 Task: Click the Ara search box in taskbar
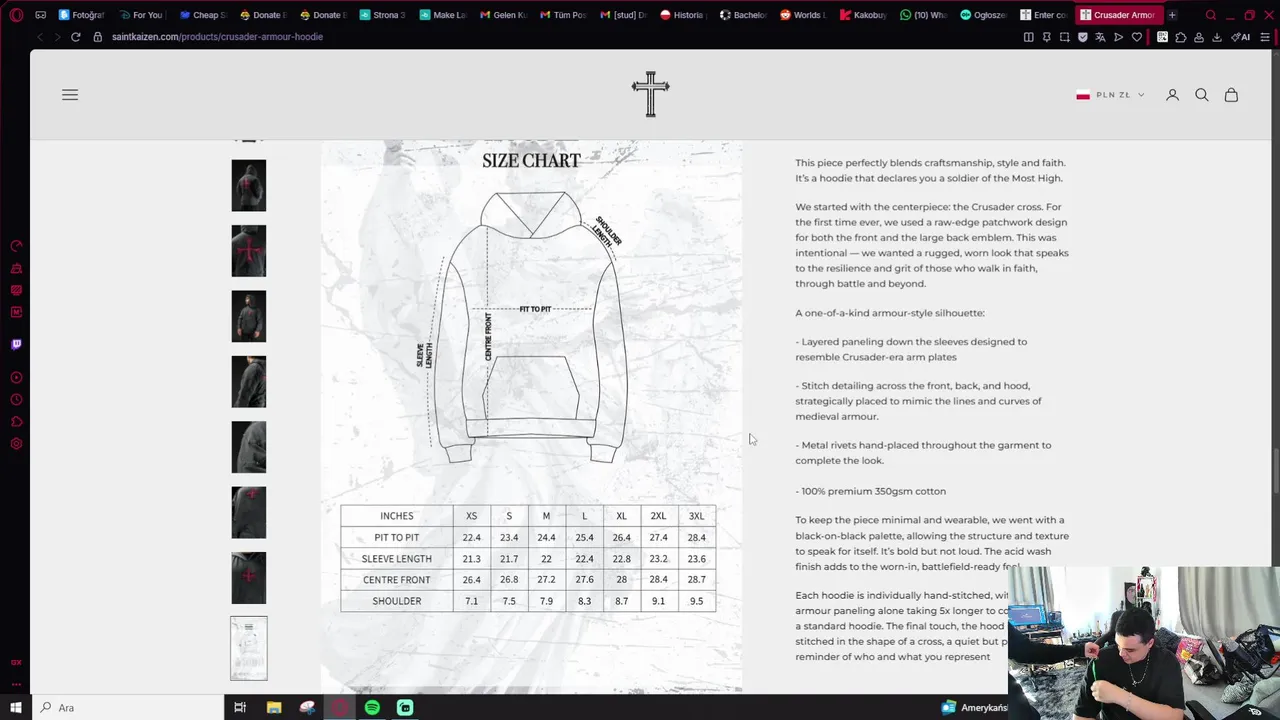tap(128, 707)
